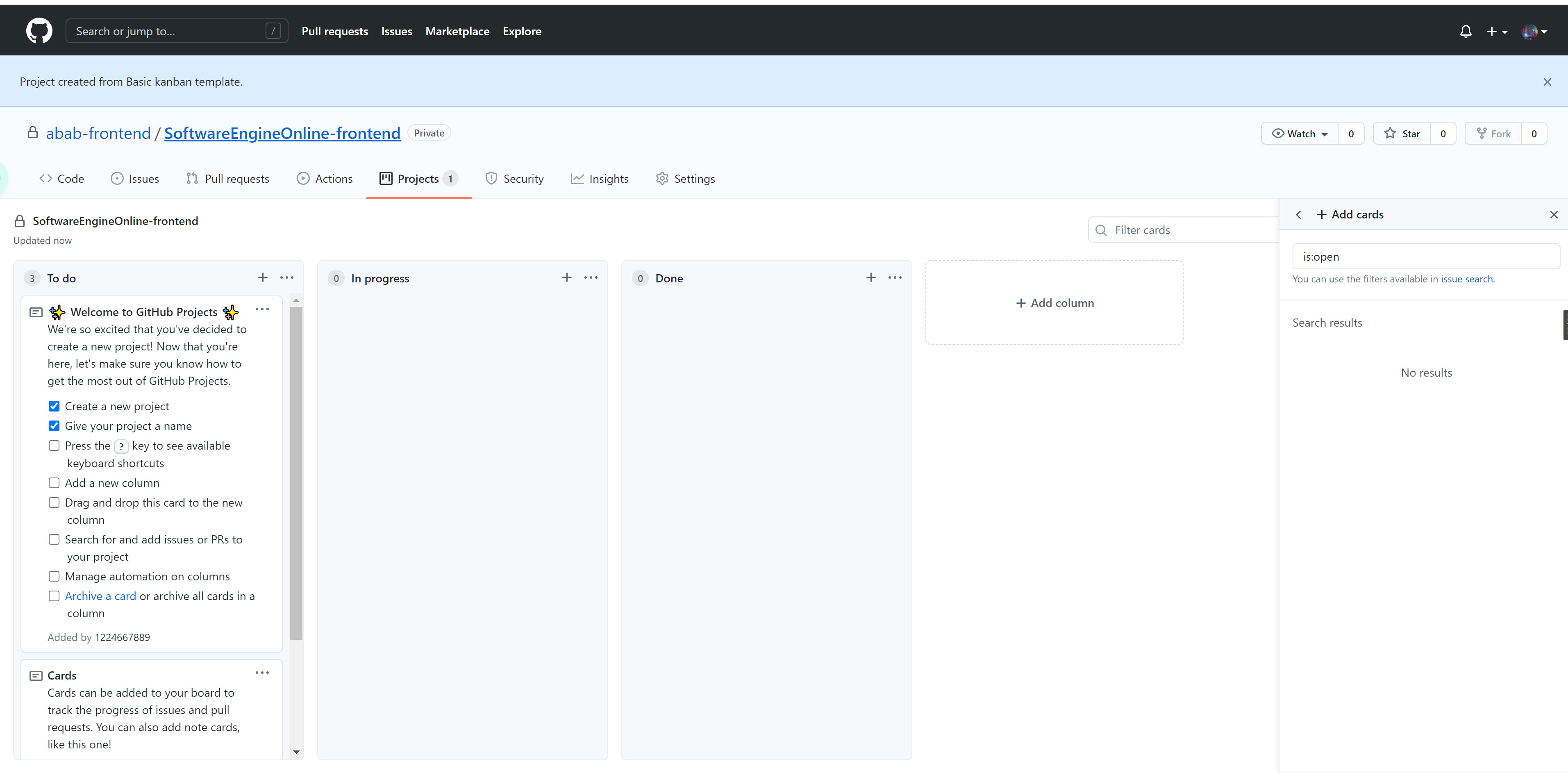1568x773 pixels.
Task: Switch to the Issues repository tab
Action: point(135,179)
